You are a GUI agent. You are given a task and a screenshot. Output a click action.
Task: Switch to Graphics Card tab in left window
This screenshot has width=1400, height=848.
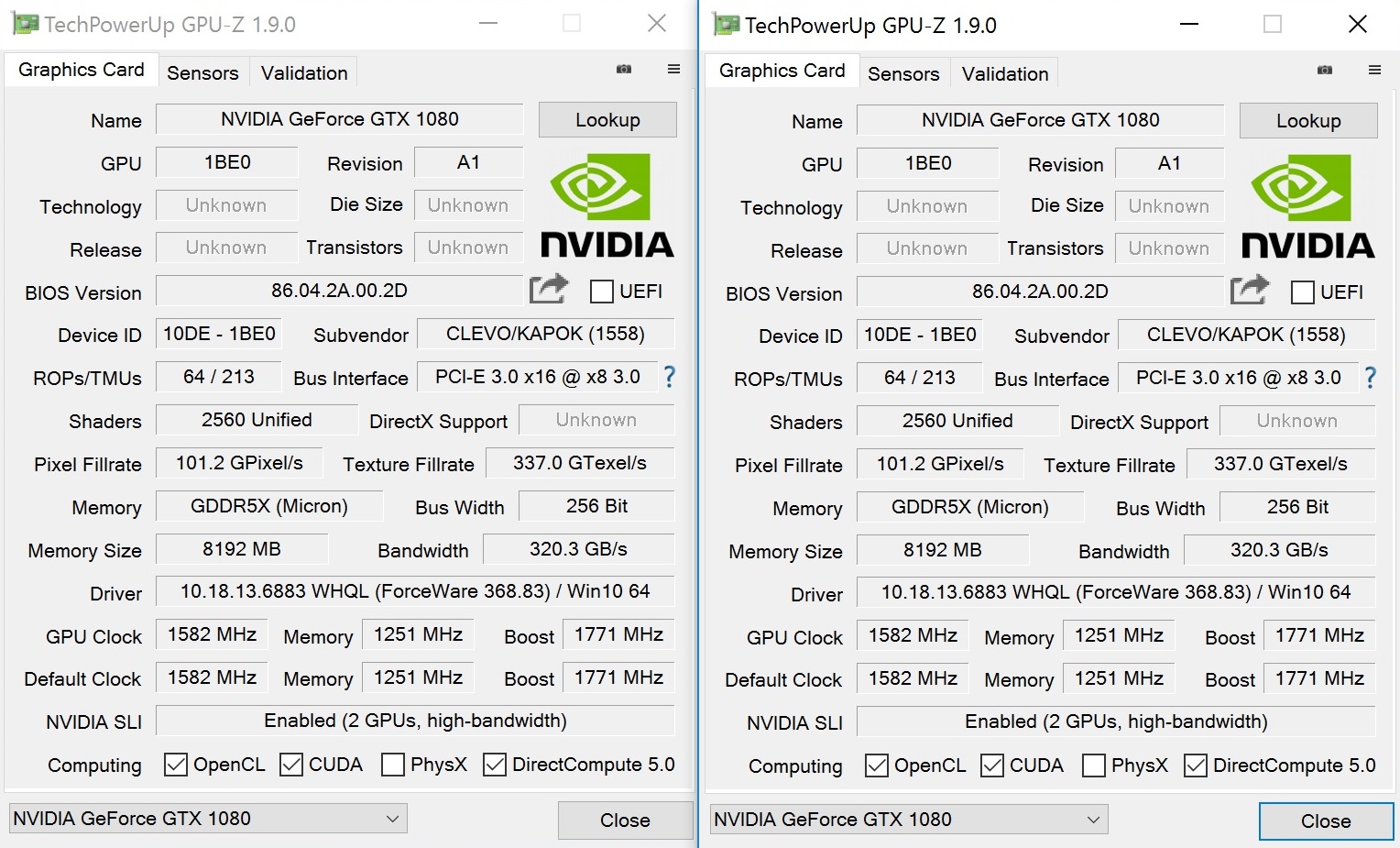pyautogui.click(x=82, y=70)
